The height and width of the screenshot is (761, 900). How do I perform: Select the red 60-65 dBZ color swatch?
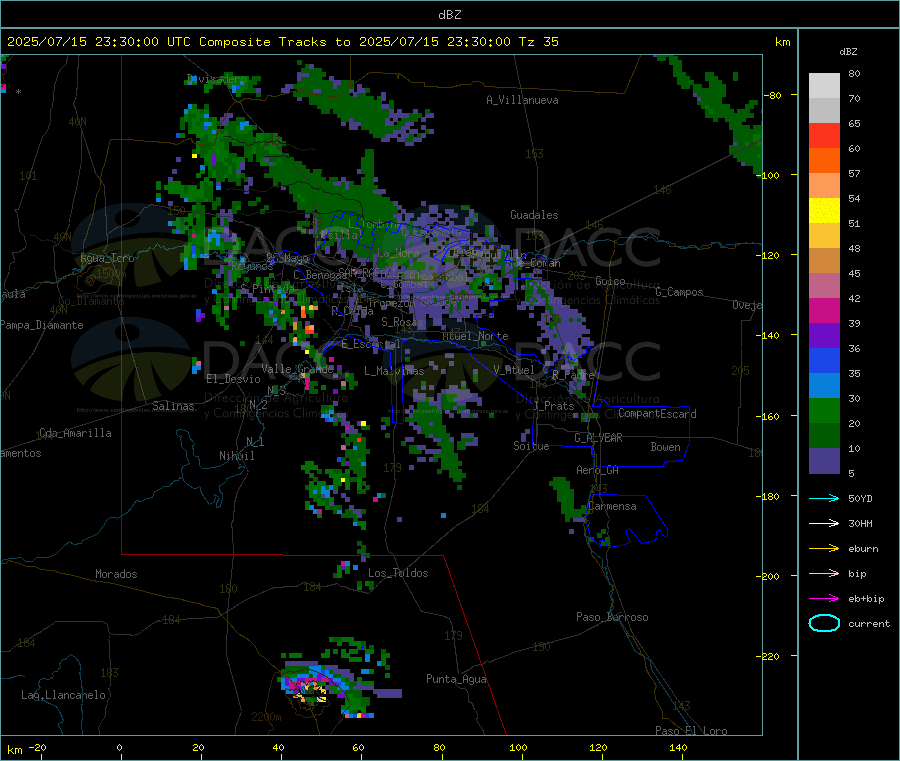coord(824,135)
